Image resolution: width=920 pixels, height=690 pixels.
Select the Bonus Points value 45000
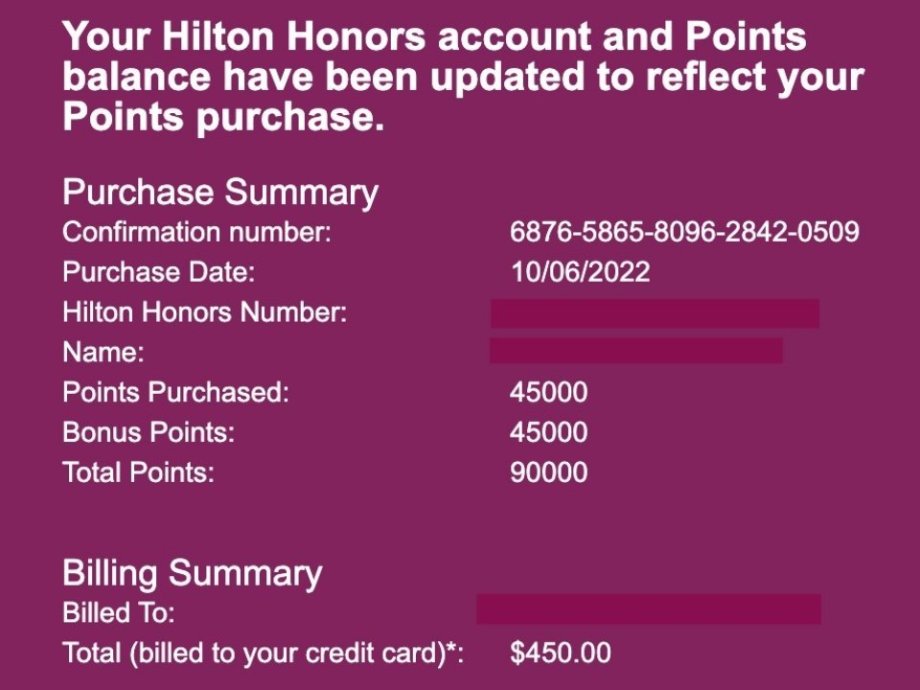pyautogui.click(x=548, y=432)
